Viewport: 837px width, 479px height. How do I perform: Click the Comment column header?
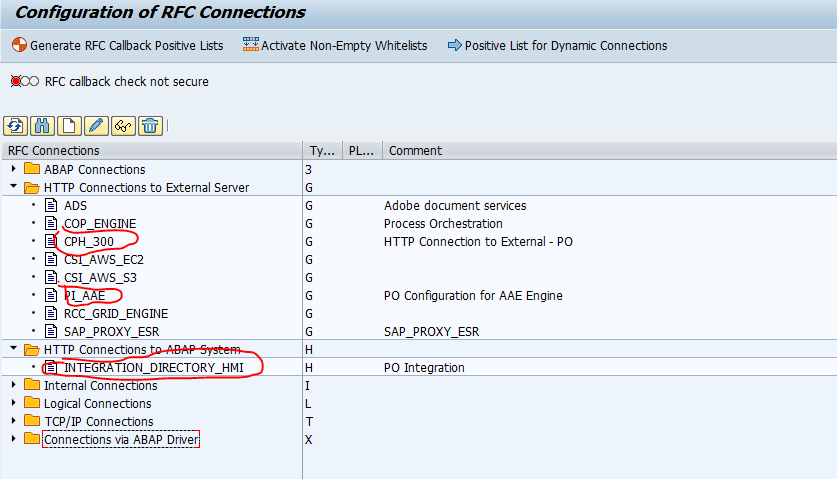(610, 151)
